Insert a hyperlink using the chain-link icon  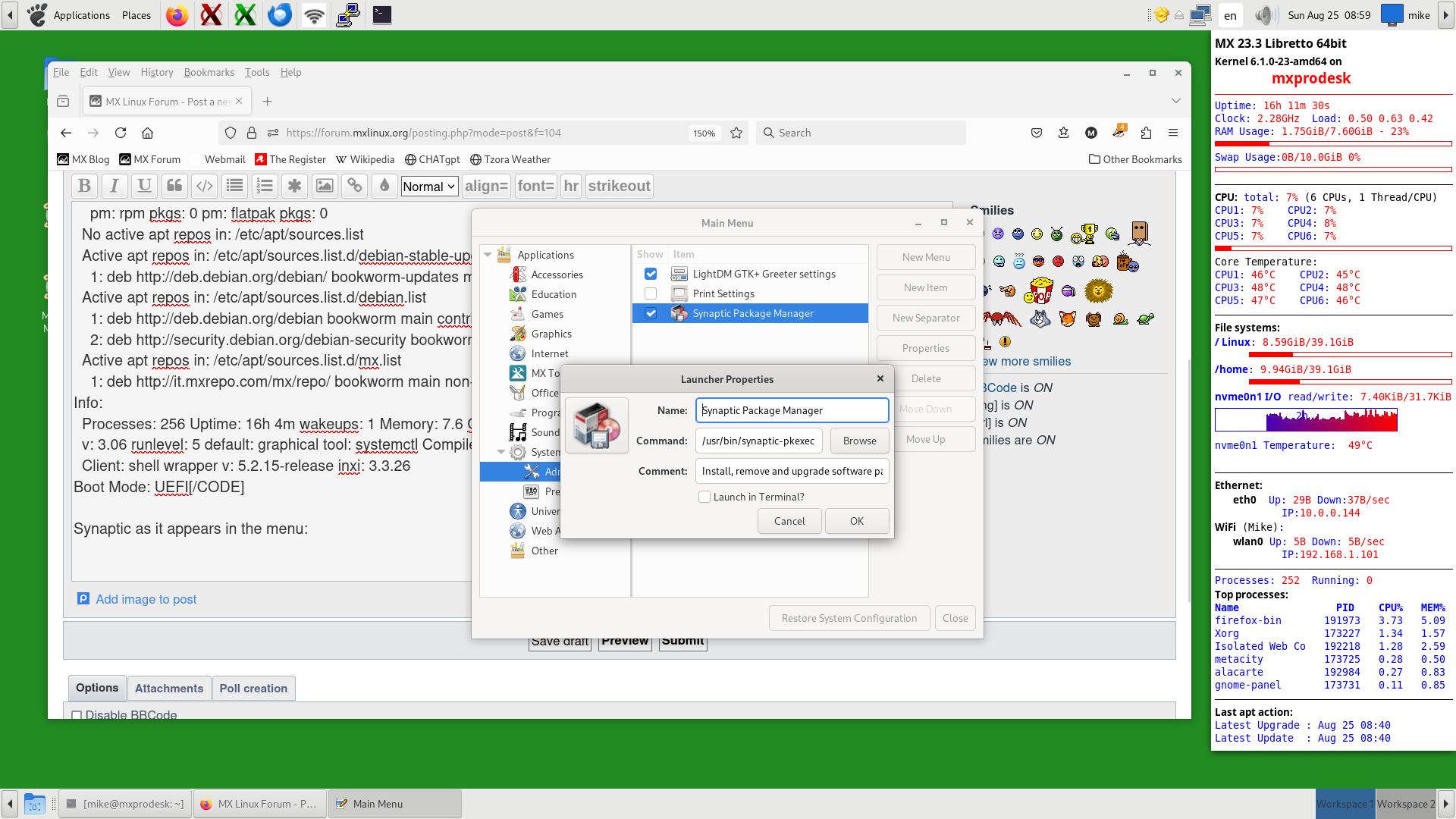[354, 186]
